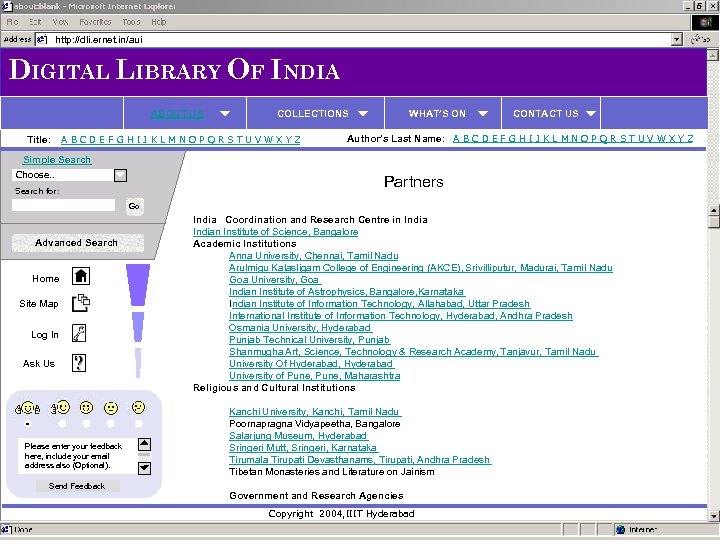Click Home text label in sidebar
This screenshot has height=540, width=720.
45,278
